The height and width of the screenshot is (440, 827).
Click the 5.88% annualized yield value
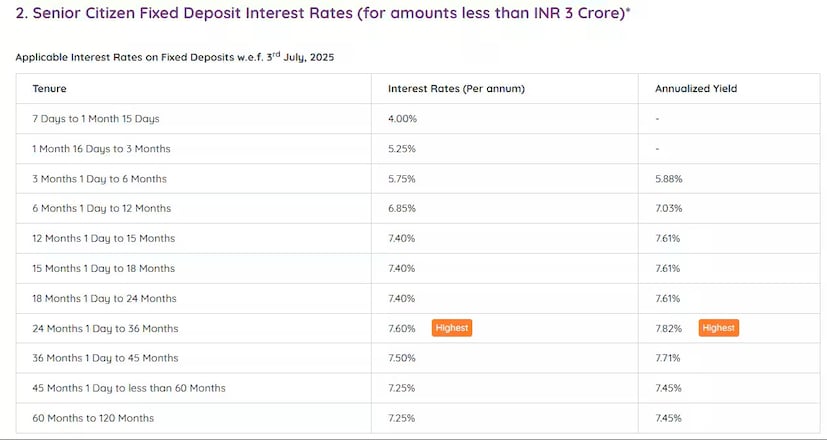tap(669, 179)
